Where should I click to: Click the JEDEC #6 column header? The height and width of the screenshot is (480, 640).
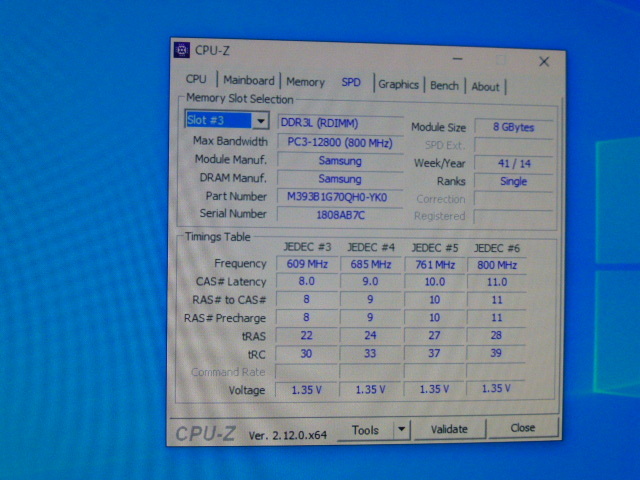[497, 248]
